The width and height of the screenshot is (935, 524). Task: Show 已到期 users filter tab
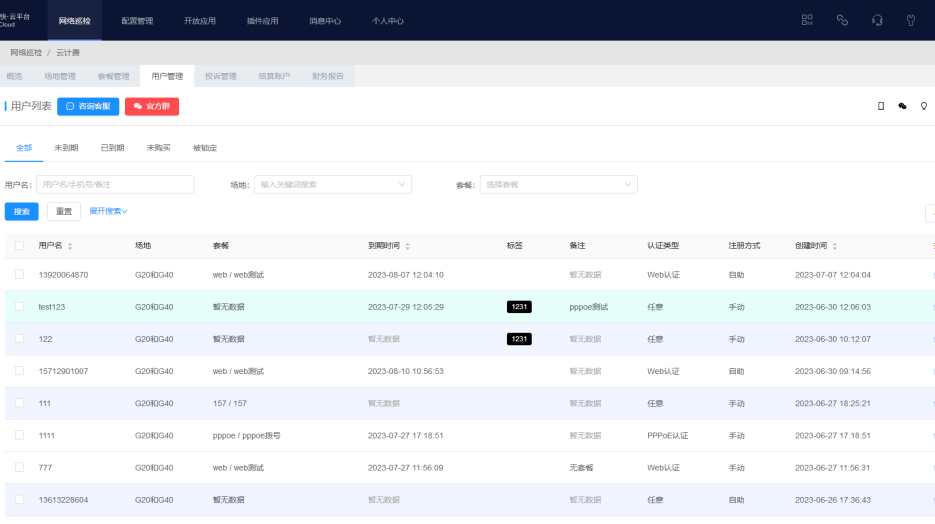(x=112, y=148)
